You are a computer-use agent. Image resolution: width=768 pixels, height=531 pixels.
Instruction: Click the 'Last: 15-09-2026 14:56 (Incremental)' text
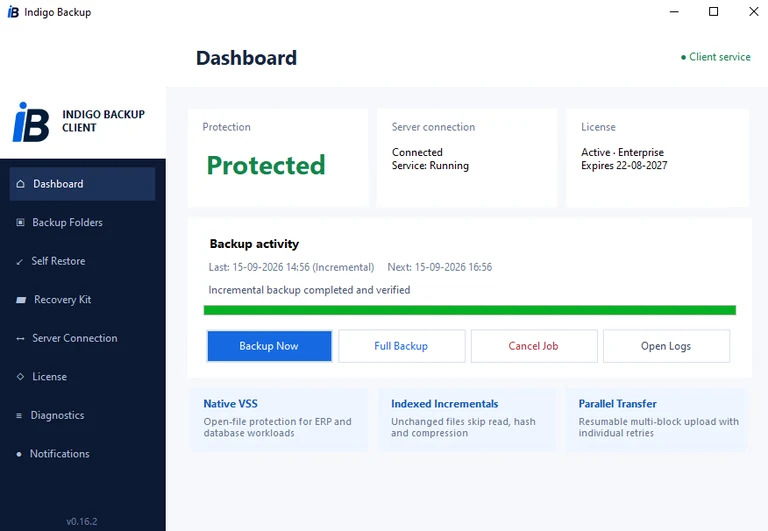pos(291,267)
